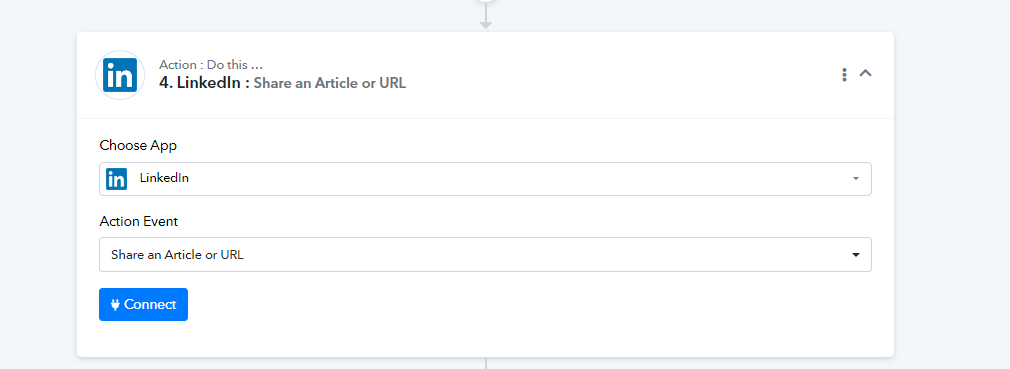Click the 'Share an Article or URL' header subtitle
The width and height of the screenshot is (1010, 369).
tap(330, 83)
